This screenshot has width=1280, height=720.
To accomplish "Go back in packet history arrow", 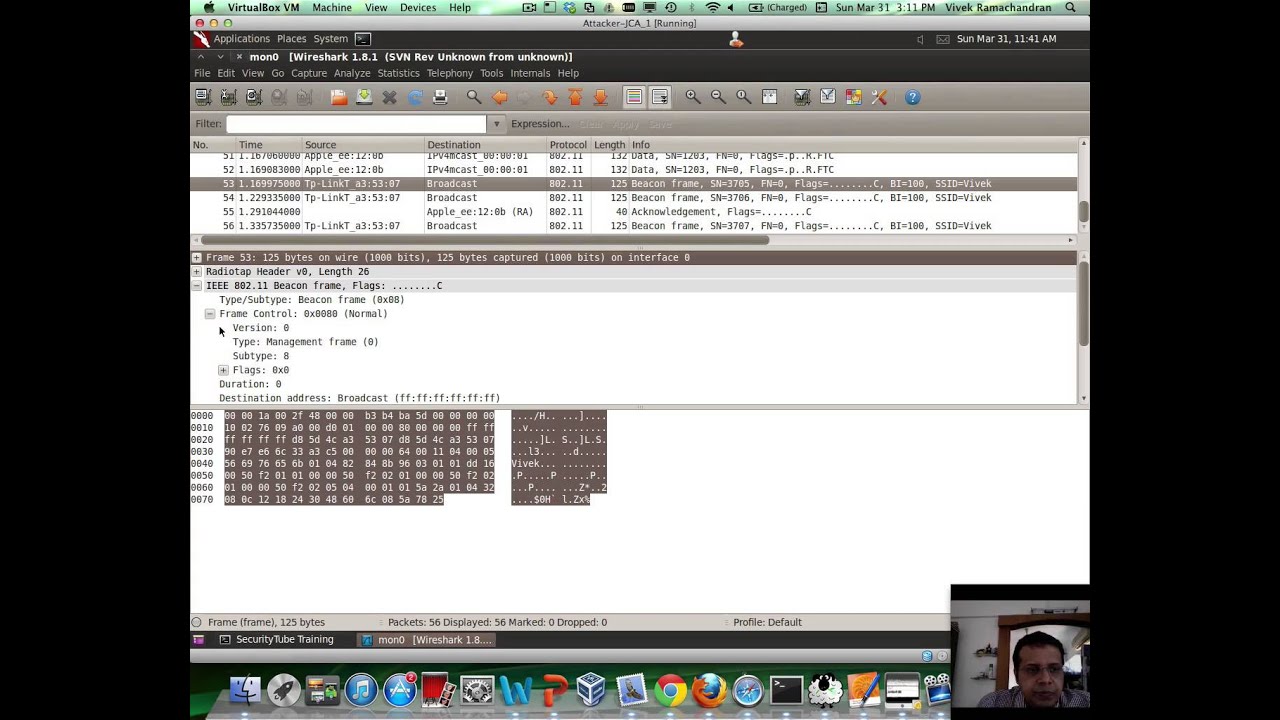I will point(500,97).
